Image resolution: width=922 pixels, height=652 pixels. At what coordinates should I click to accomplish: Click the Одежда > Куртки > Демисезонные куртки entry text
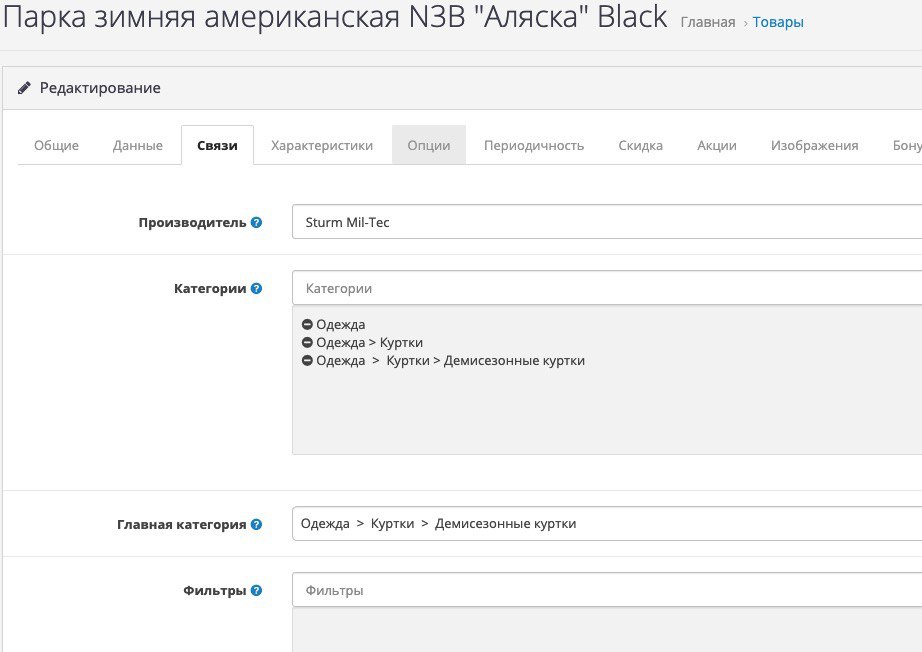[x=450, y=361]
